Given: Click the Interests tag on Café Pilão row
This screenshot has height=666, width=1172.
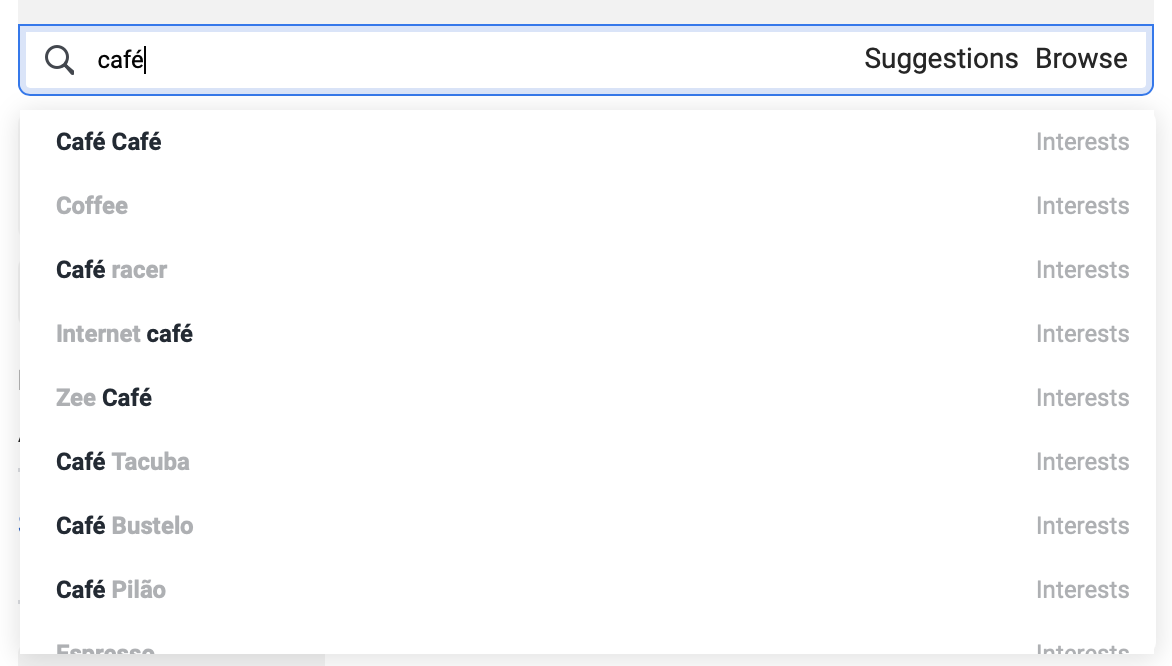Looking at the screenshot, I should pyautogui.click(x=1082, y=590).
